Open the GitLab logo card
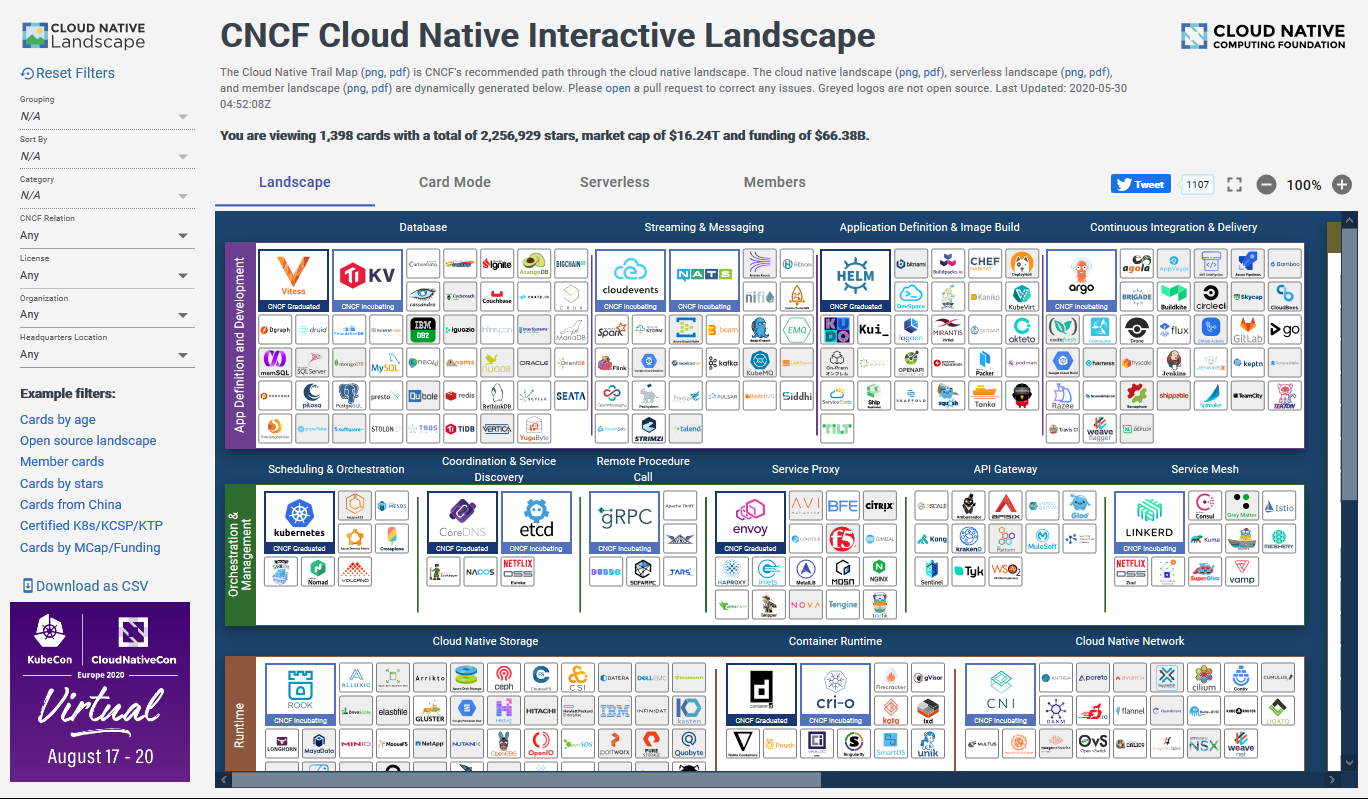 [x=1247, y=330]
